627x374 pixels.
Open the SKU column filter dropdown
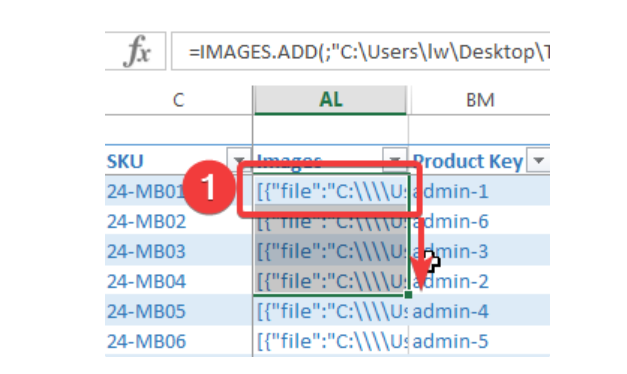pyautogui.click(x=239, y=160)
